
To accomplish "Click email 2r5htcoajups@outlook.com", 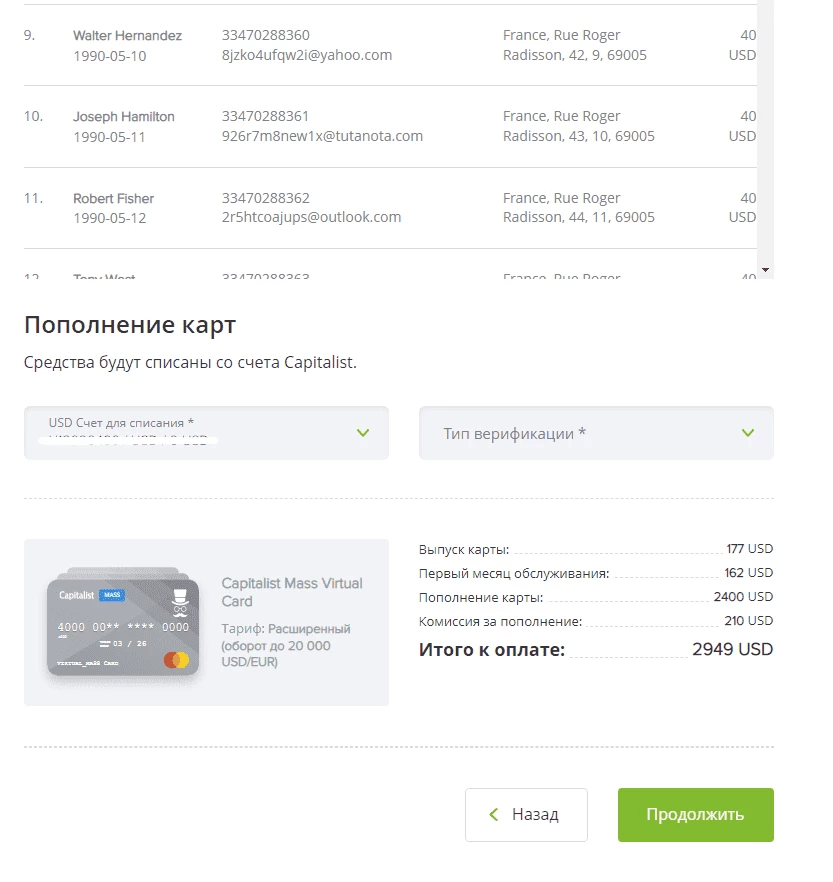I will (311, 217).
